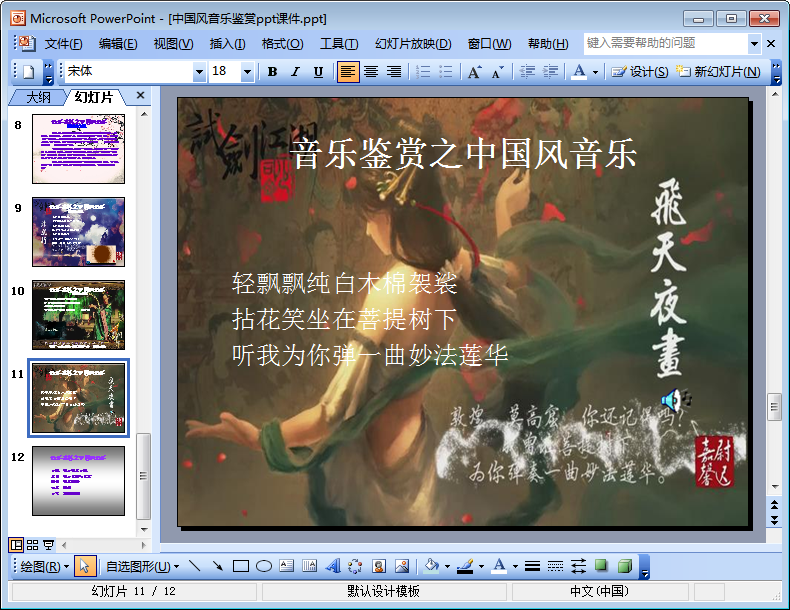Switch to Normal view icon

[17, 545]
